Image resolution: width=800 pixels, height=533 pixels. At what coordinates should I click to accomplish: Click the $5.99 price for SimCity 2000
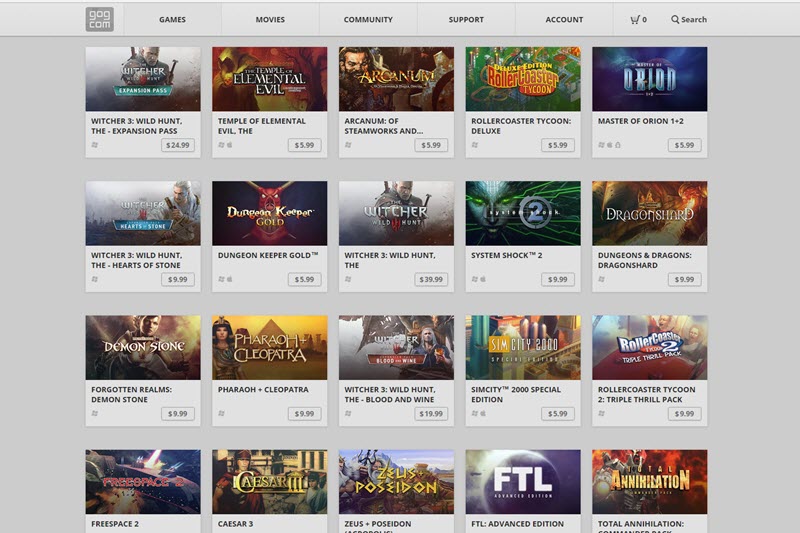(x=558, y=414)
